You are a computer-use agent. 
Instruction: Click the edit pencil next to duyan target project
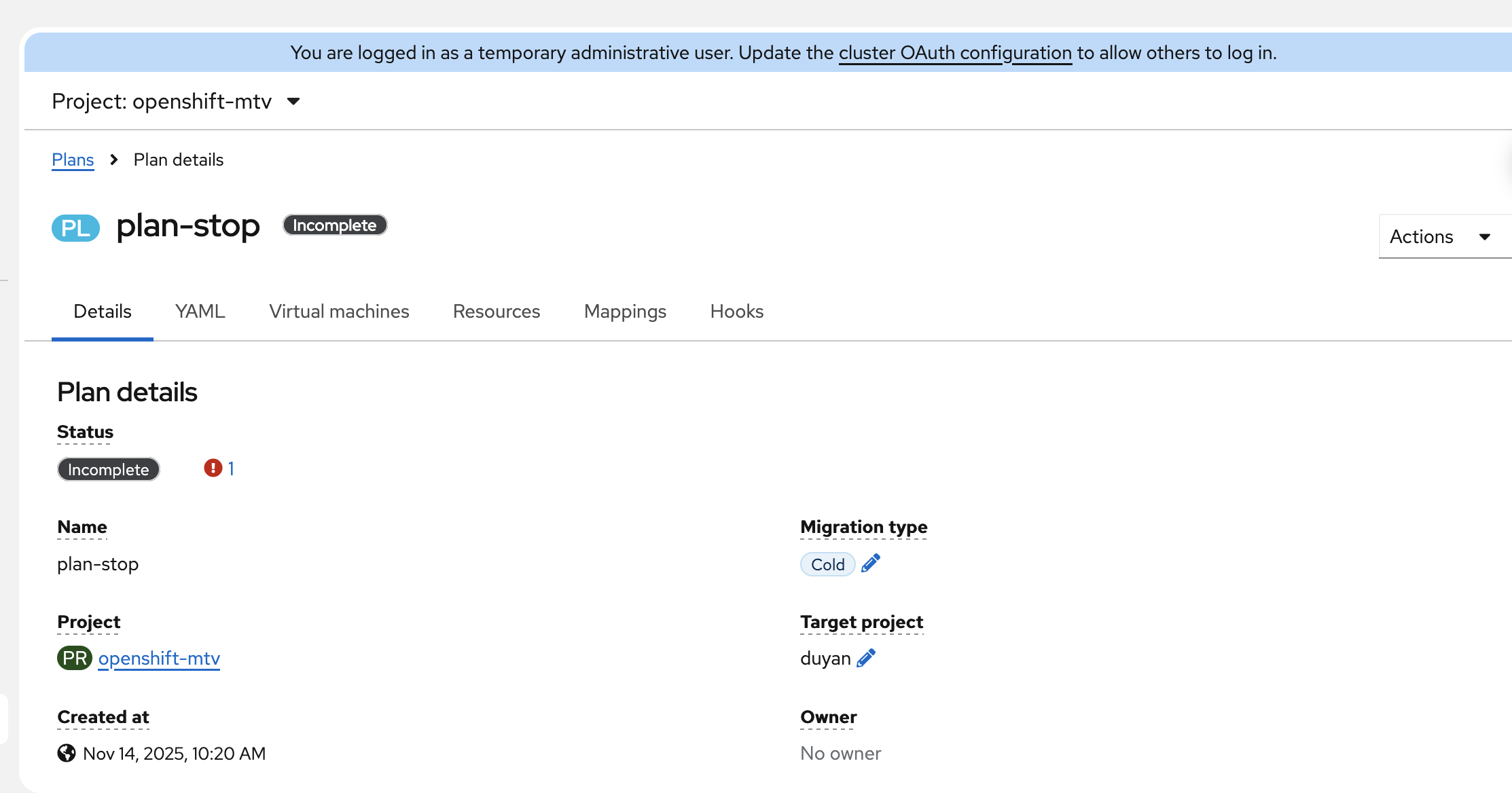click(x=865, y=658)
